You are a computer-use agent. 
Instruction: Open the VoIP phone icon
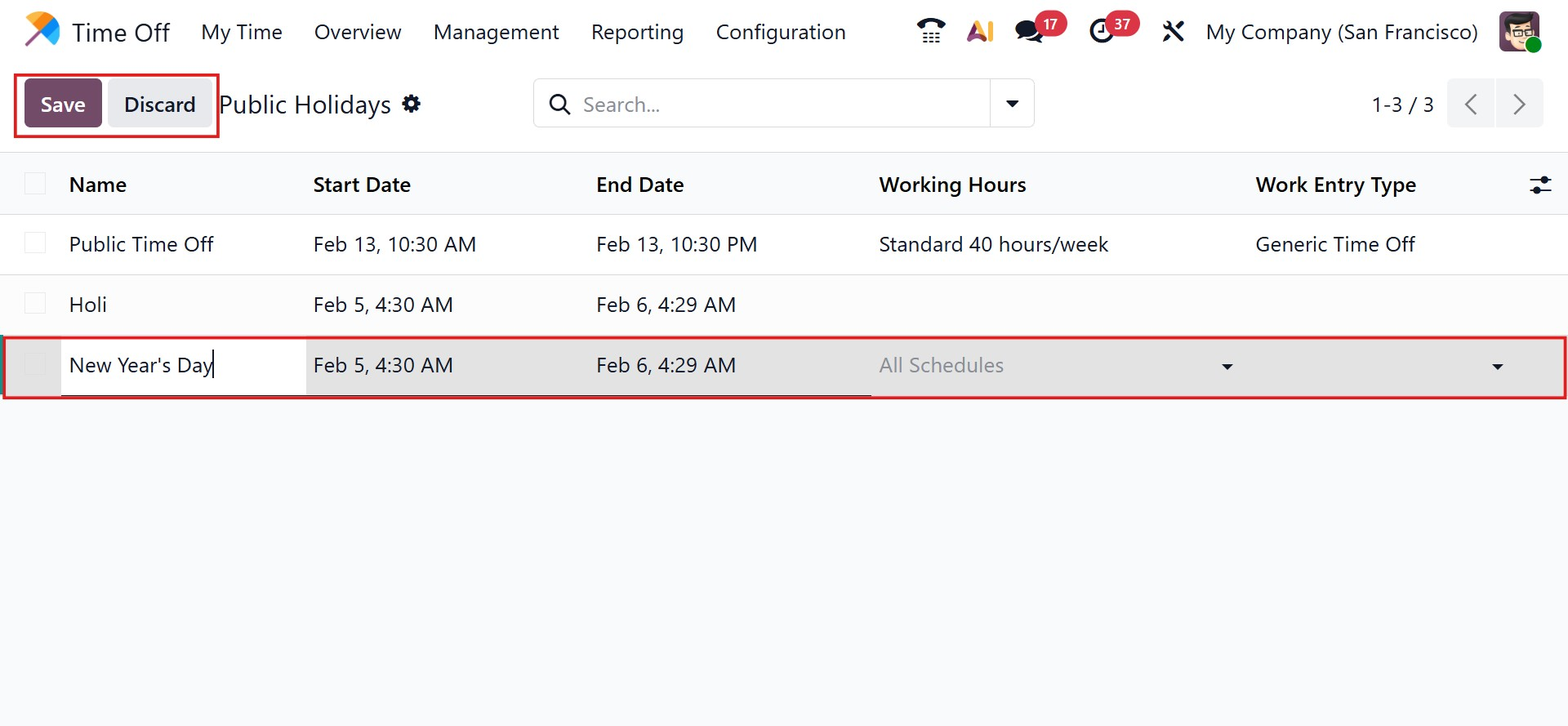(x=930, y=32)
